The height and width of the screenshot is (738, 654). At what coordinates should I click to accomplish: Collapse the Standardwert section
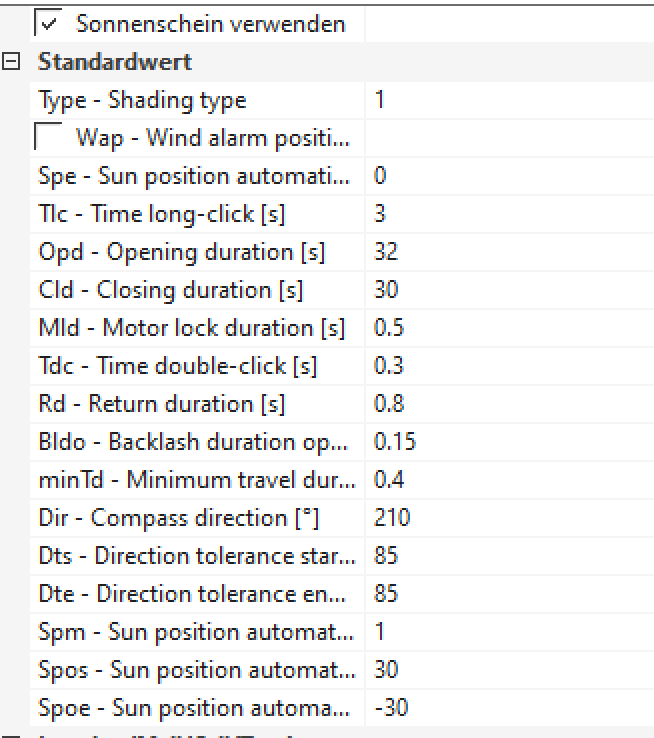tap(13, 62)
